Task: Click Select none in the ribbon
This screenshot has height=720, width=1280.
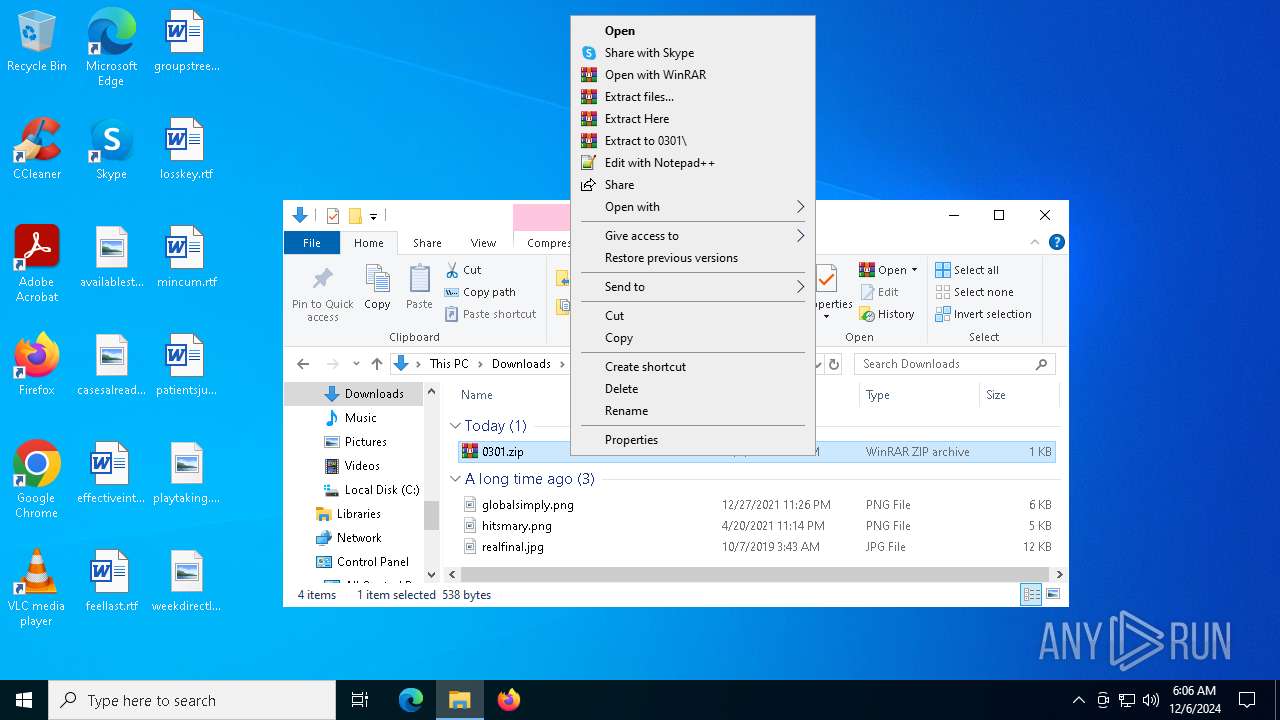Action: [x=974, y=292]
